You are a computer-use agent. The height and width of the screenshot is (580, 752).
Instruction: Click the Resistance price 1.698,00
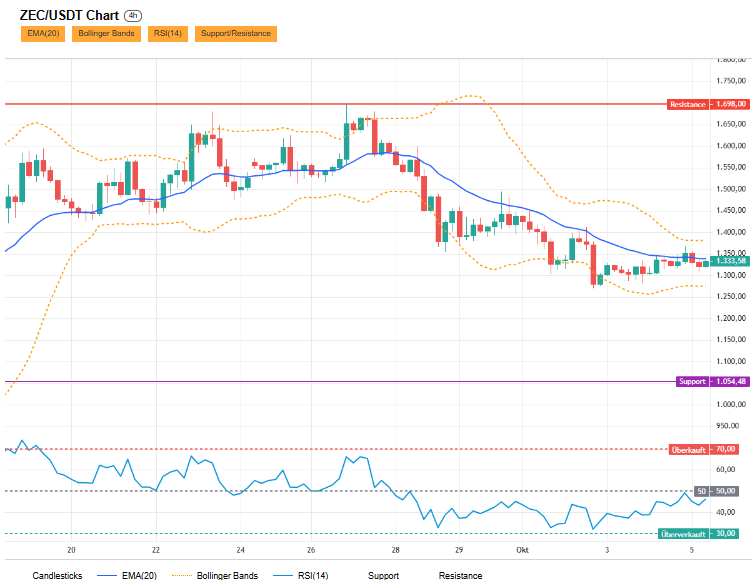(729, 104)
